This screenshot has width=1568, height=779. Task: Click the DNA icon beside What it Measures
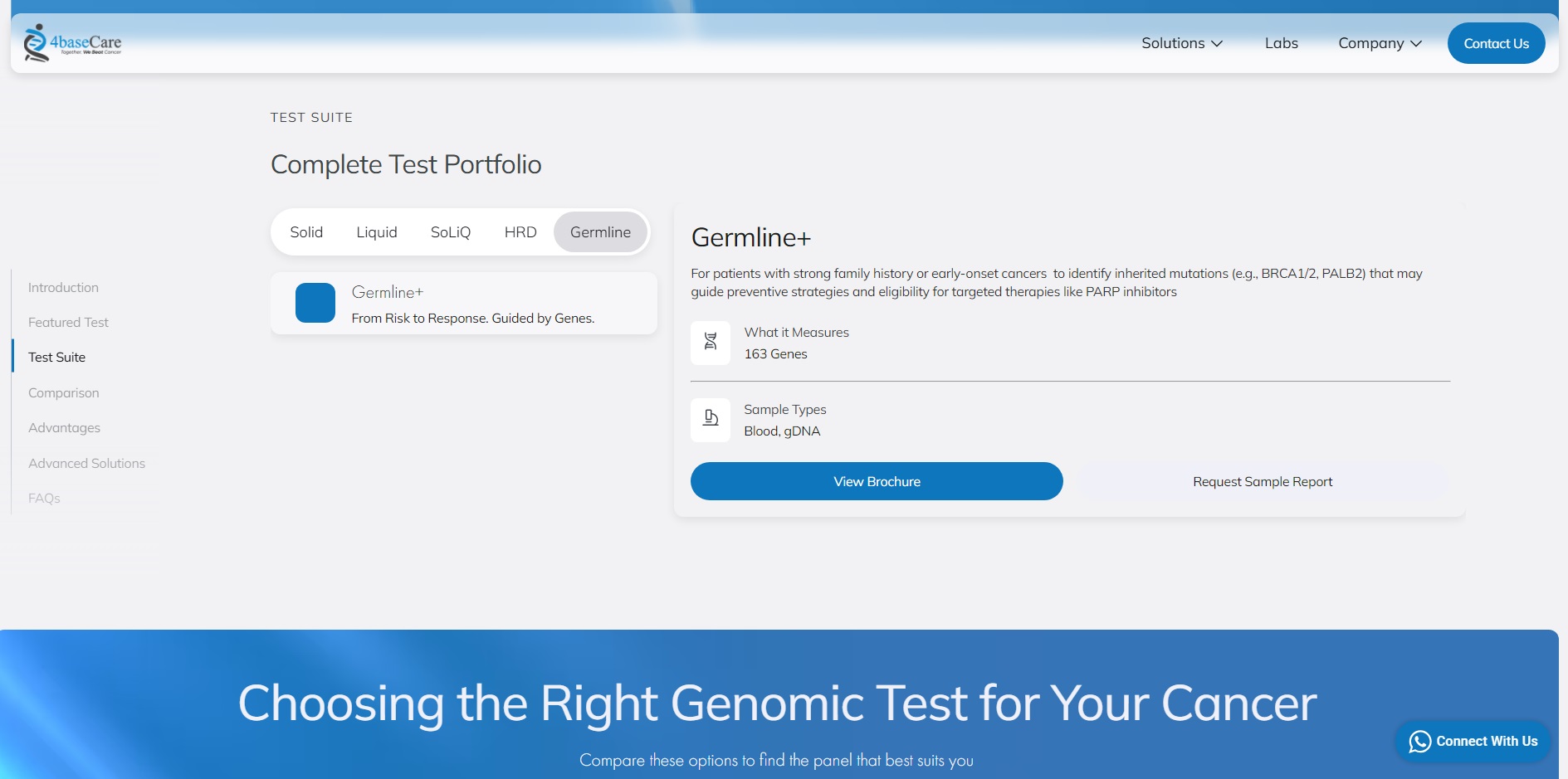[x=711, y=342]
